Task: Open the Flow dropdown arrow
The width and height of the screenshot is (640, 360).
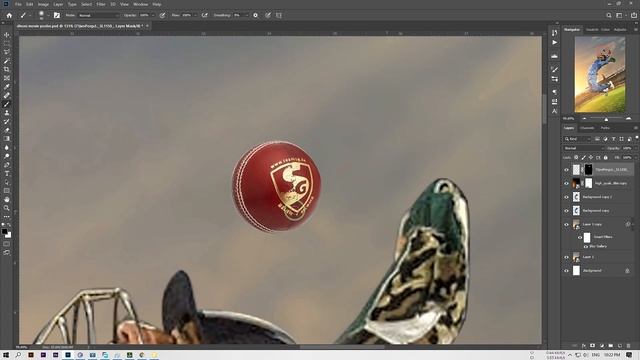Action: [195, 15]
